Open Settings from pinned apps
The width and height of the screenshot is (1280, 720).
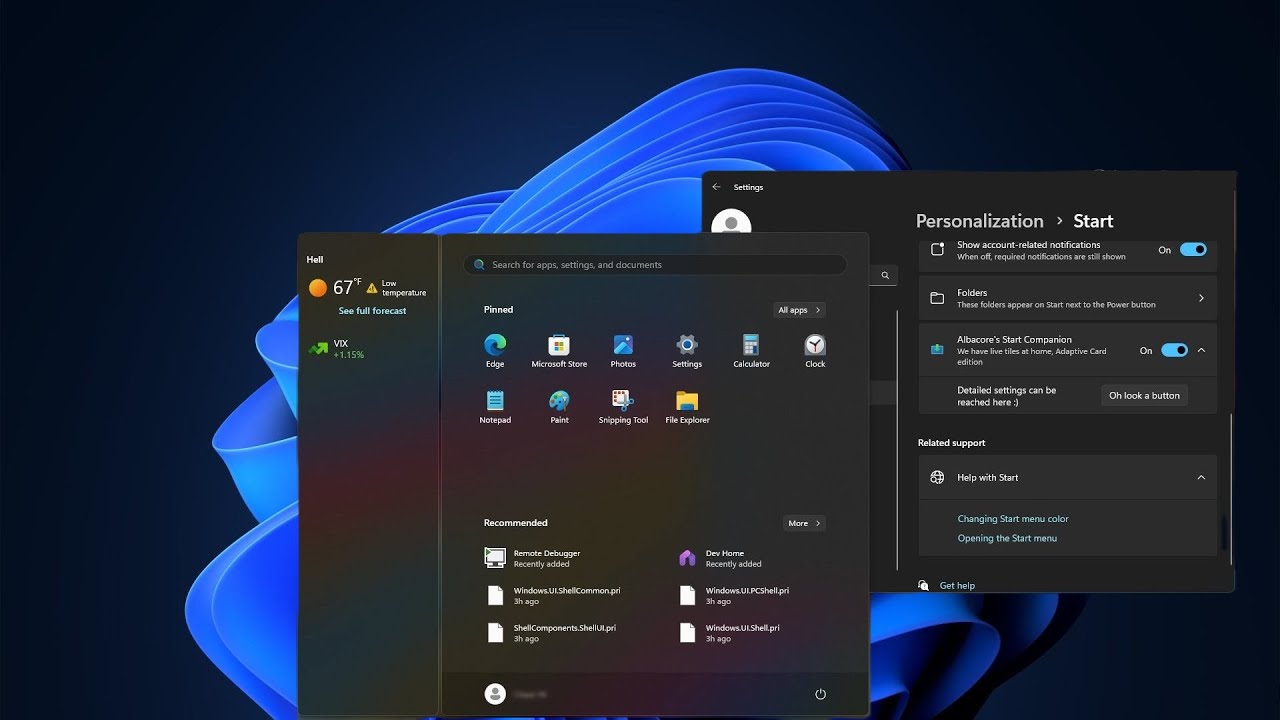point(687,351)
